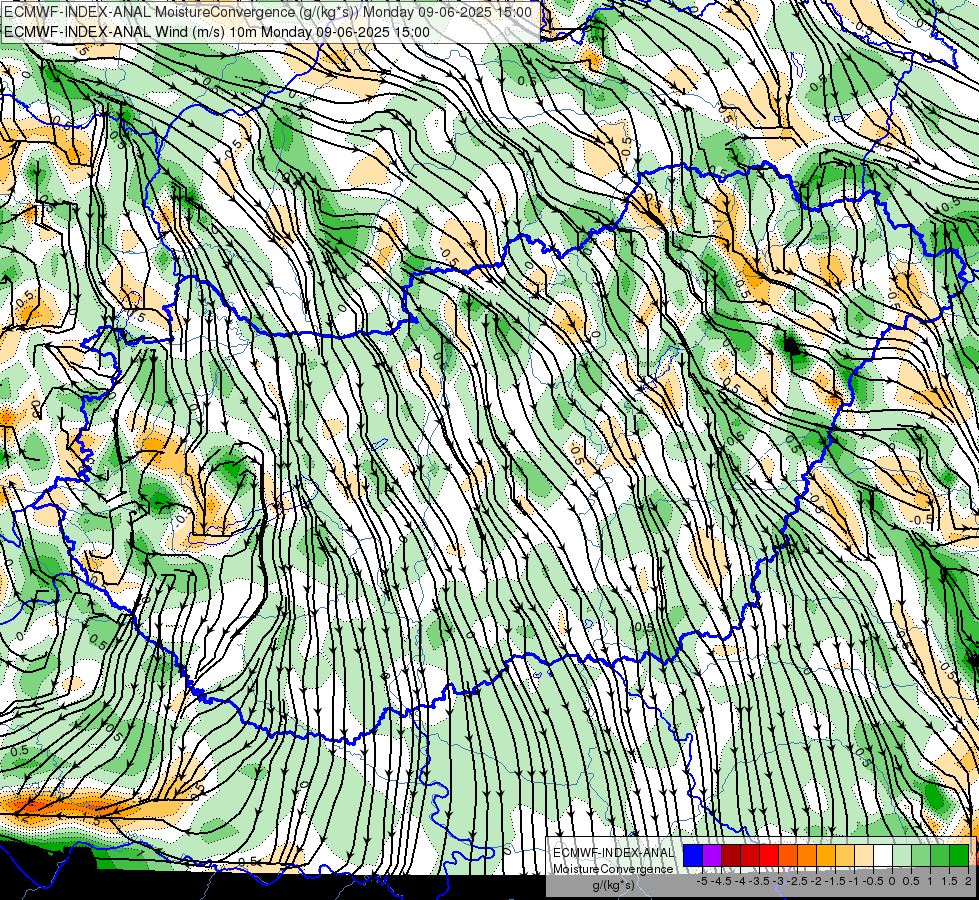Click the black convergence maximum spot on map
The width and height of the screenshot is (979, 900).
792,345
